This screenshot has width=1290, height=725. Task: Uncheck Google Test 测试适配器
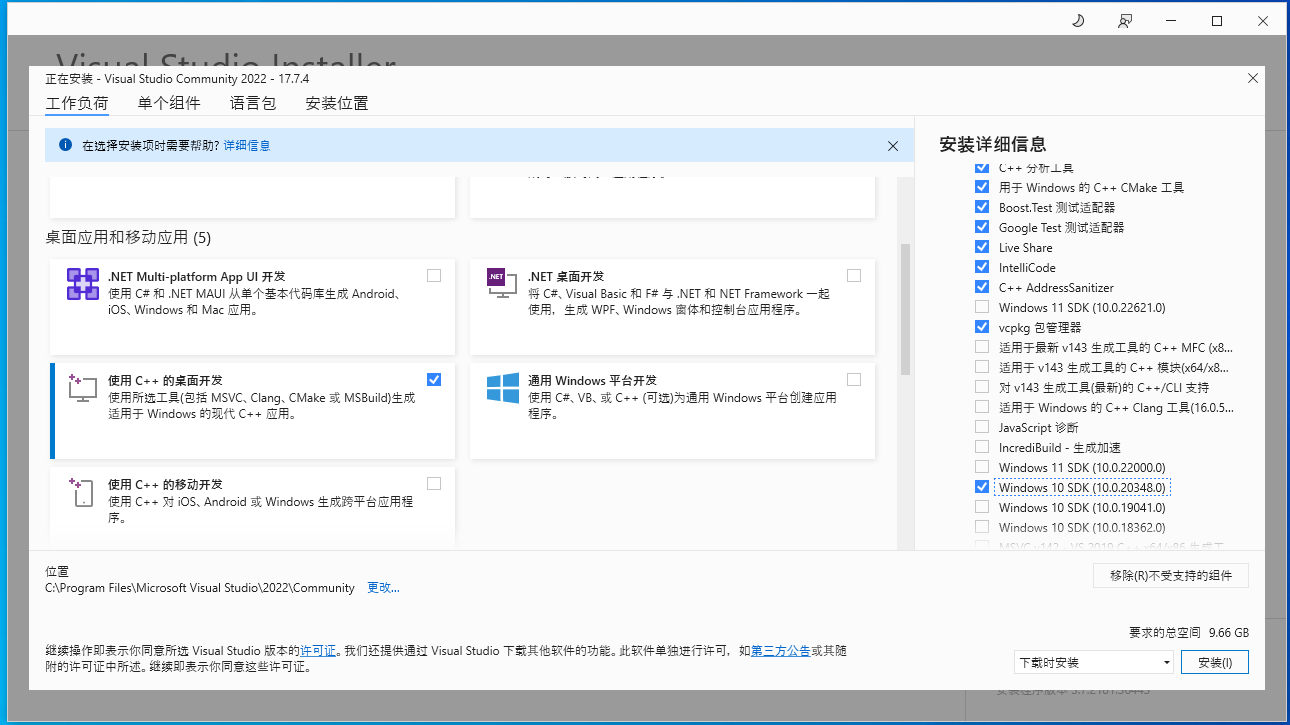pos(981,227)
